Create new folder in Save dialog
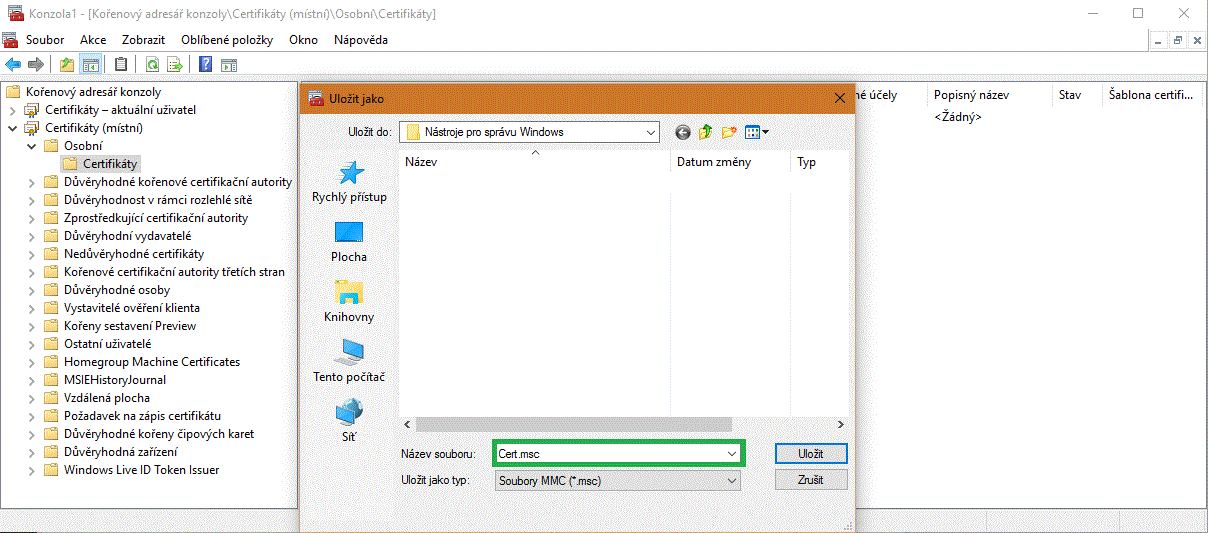The width and height of the screenshot is (1208, 533). [729, 132]
